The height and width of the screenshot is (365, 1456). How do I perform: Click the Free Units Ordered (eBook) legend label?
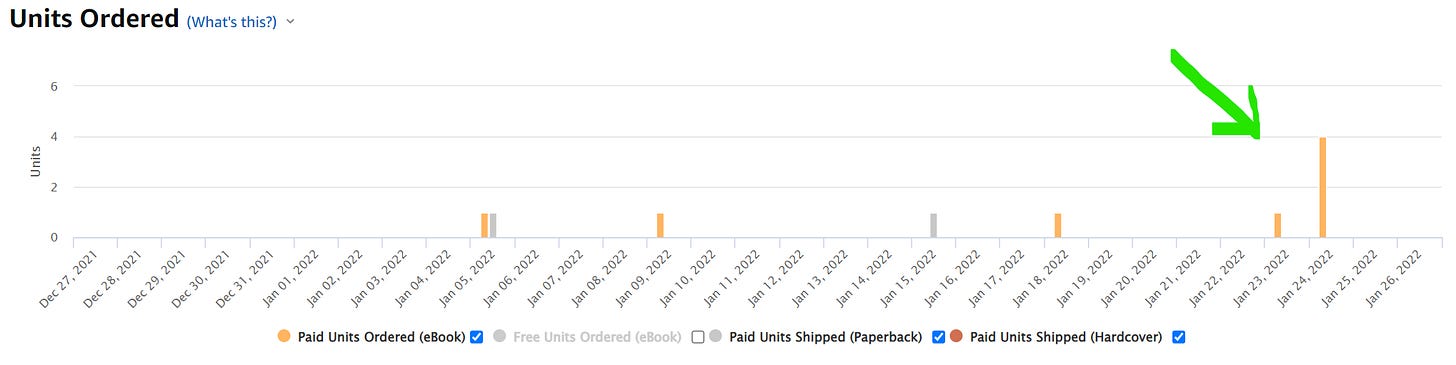click(x=597, y=337)
